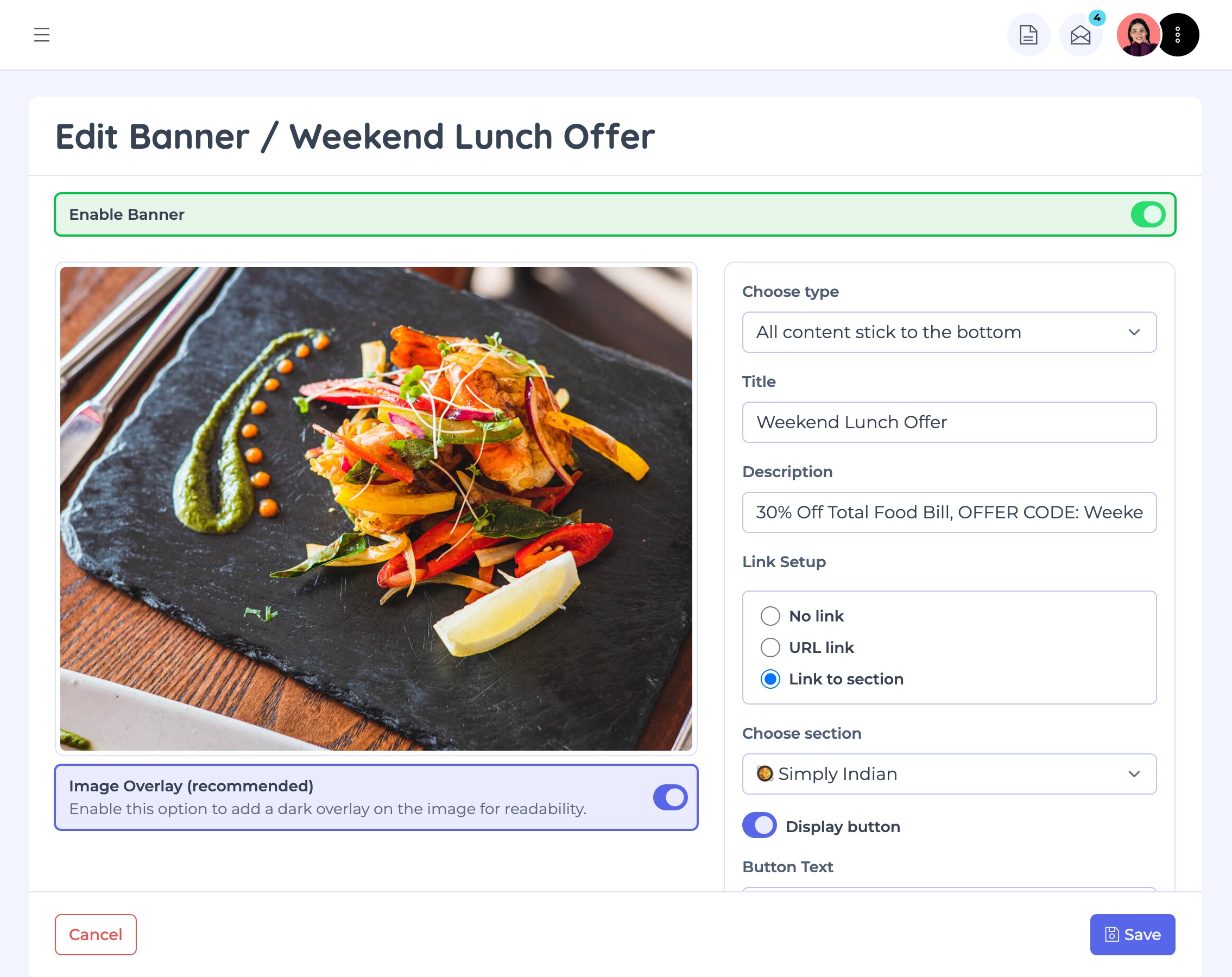1232x977 pixels.
Task: Open the three-dot options menu
Action: [x=1177, y=35]
